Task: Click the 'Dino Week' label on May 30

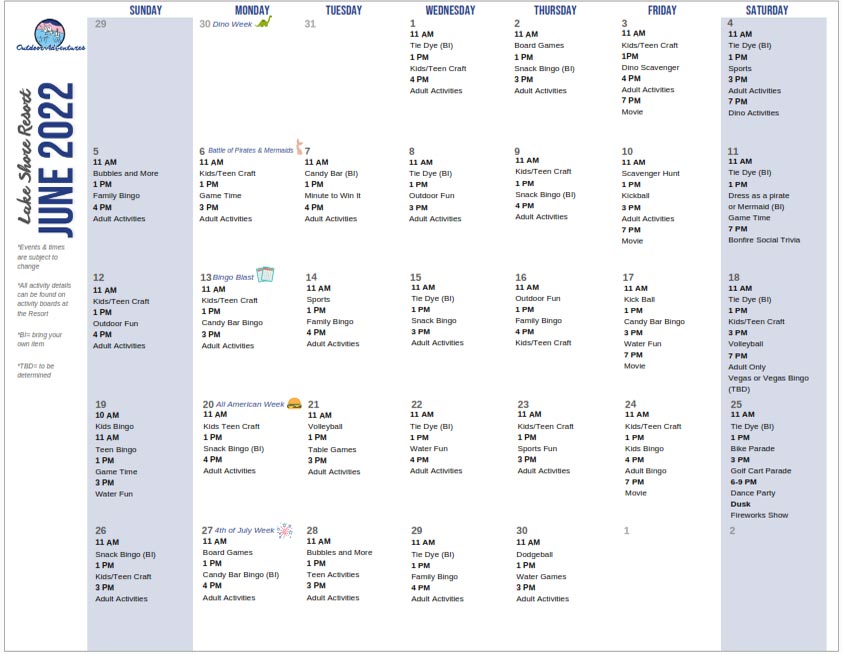Action: [232, 24]
